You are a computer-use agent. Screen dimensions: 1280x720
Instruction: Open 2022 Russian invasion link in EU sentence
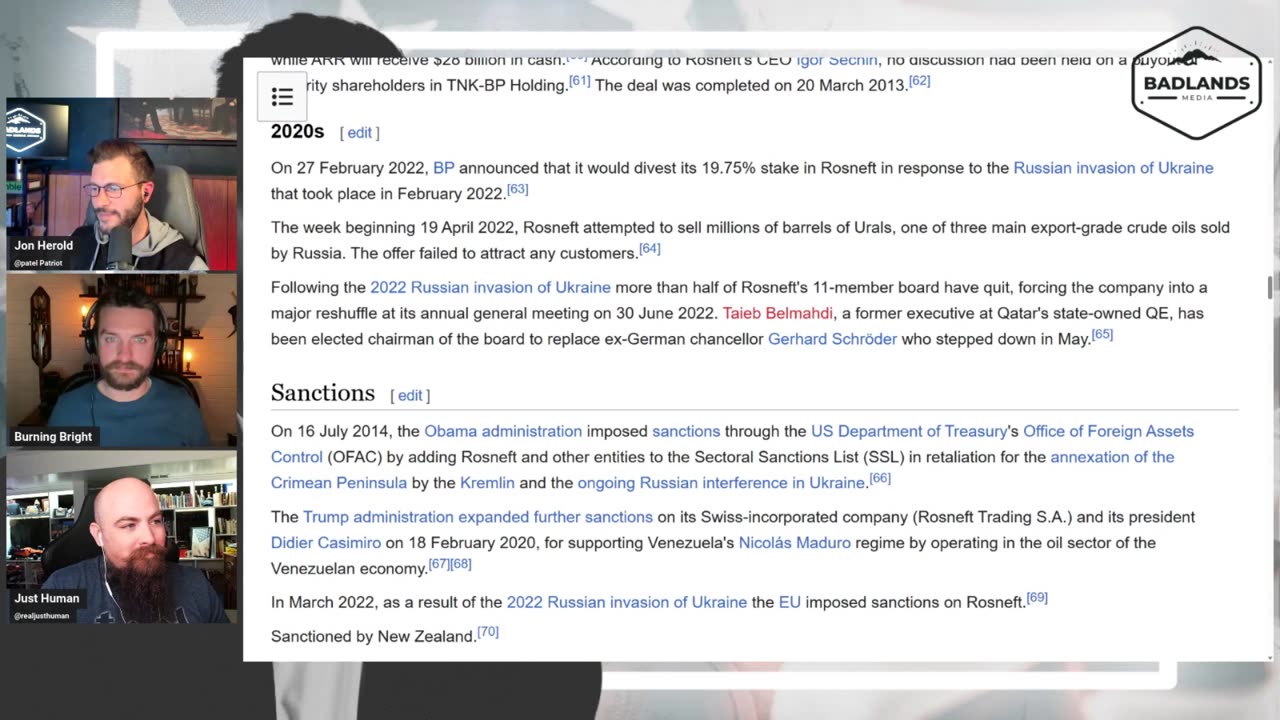[x=627, y=603]
